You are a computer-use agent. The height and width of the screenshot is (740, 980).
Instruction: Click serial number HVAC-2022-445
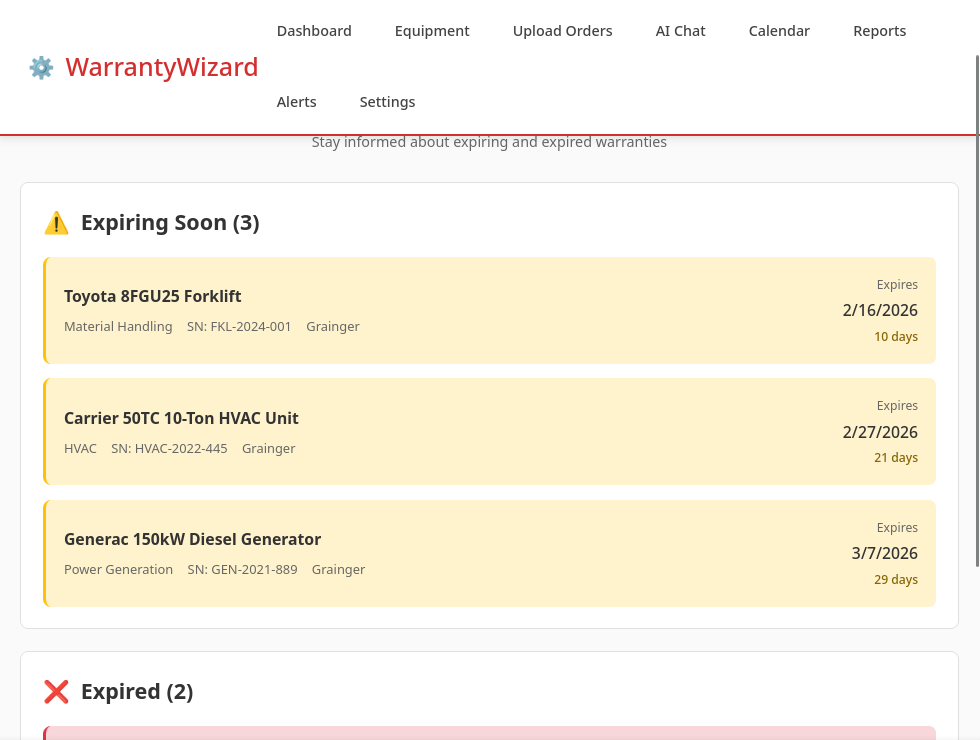(169, 449)
